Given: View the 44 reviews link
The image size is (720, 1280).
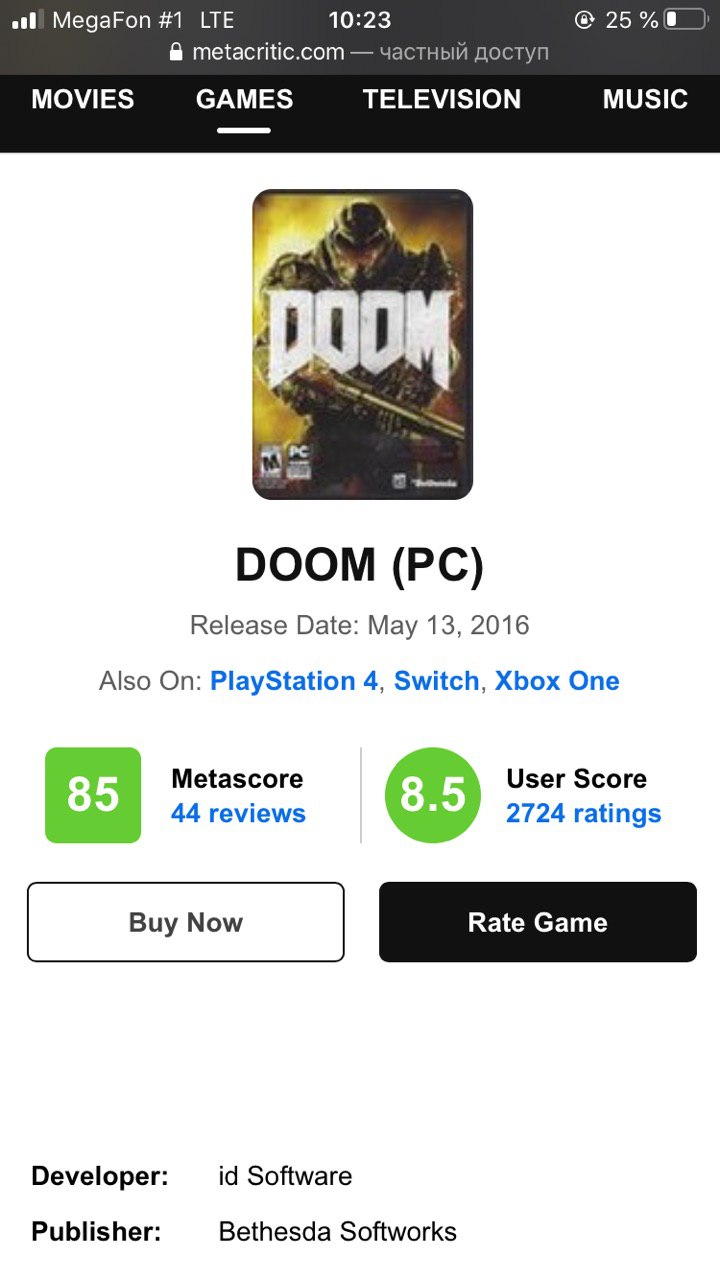Looking at the screenshot, I should (x=238, y=813).
